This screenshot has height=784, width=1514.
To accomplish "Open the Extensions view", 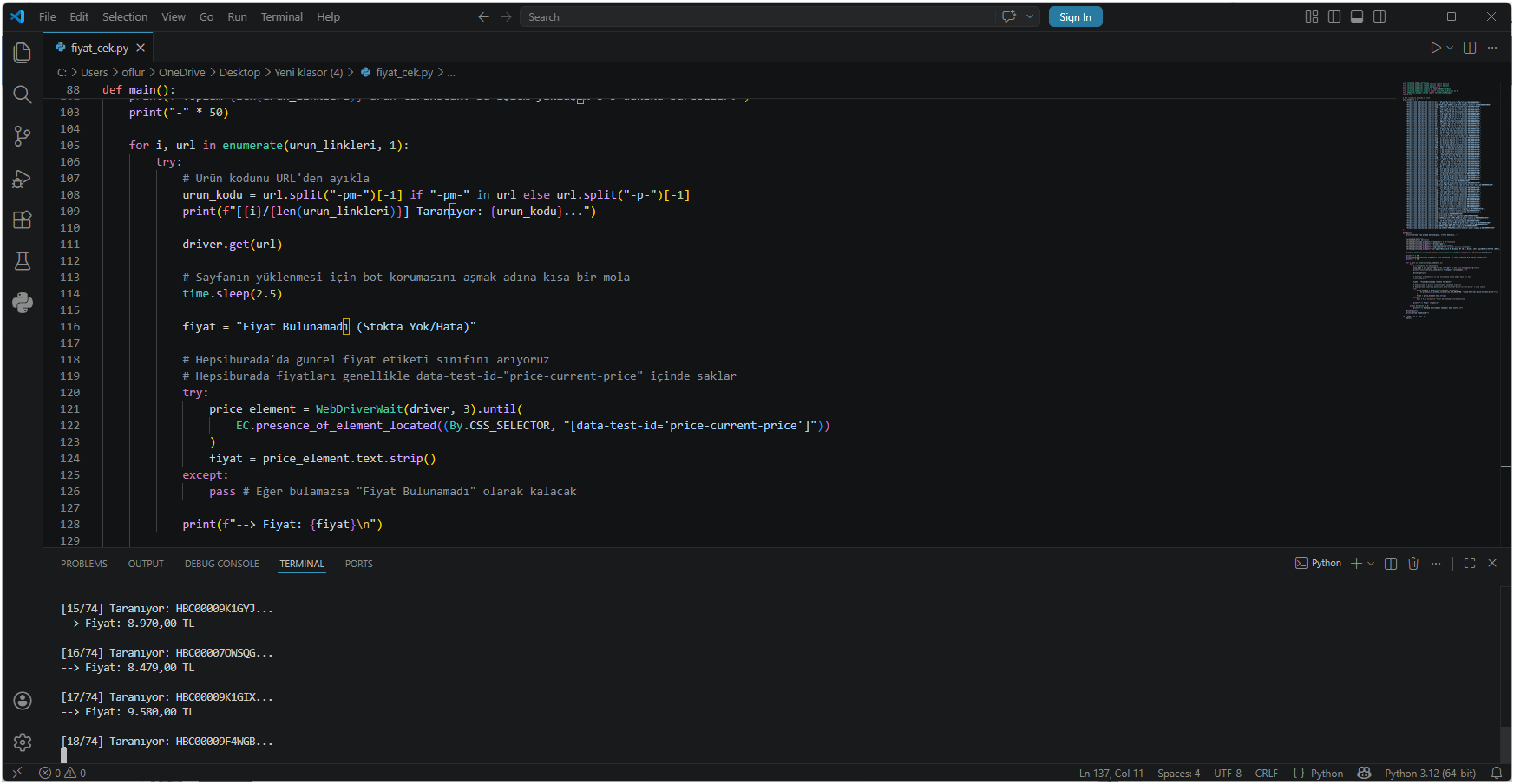I will 23,219.
